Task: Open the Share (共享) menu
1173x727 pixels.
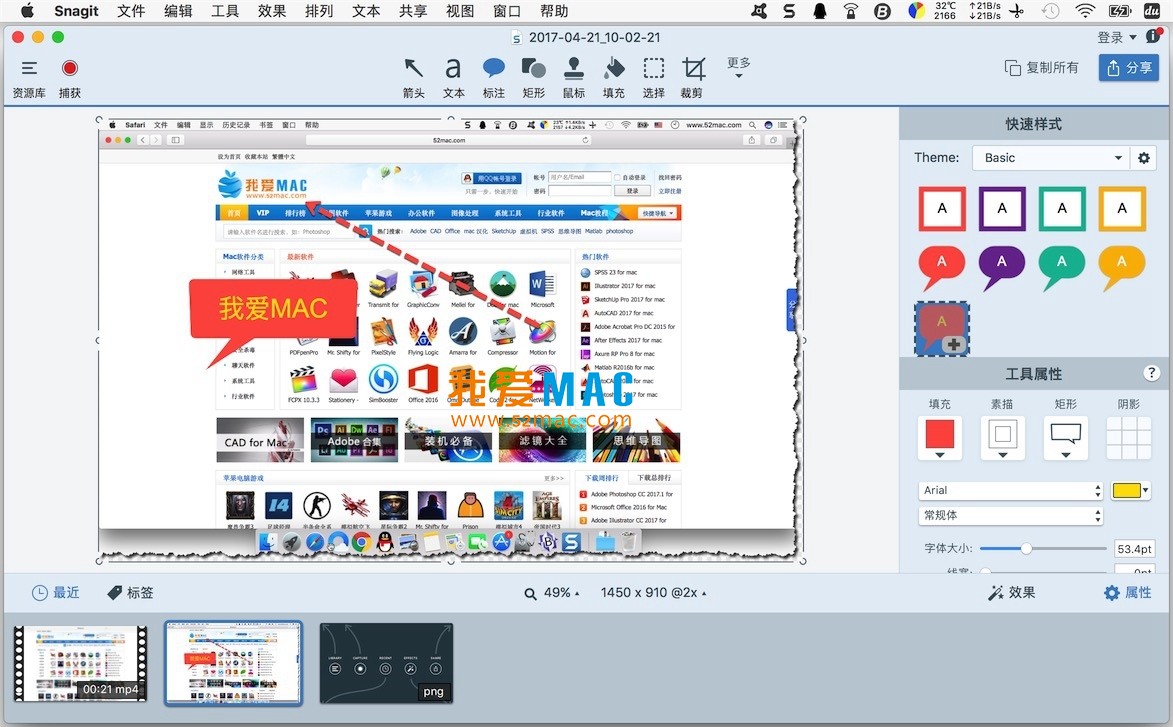Action: 413,10
